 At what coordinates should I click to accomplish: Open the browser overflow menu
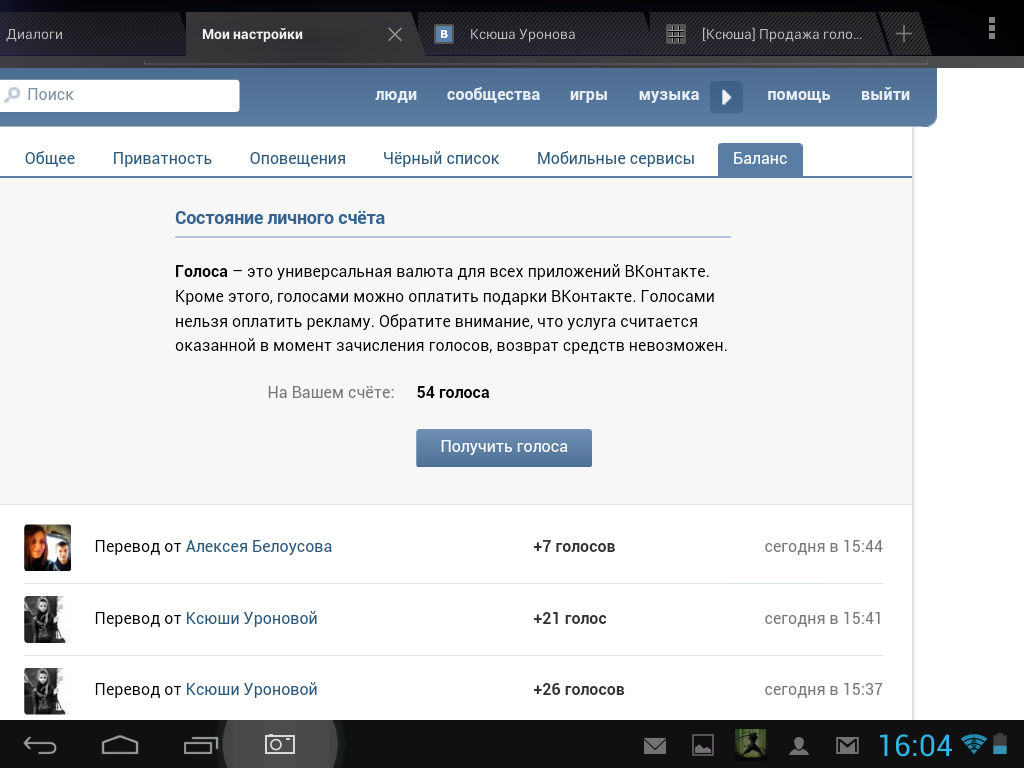991,29
